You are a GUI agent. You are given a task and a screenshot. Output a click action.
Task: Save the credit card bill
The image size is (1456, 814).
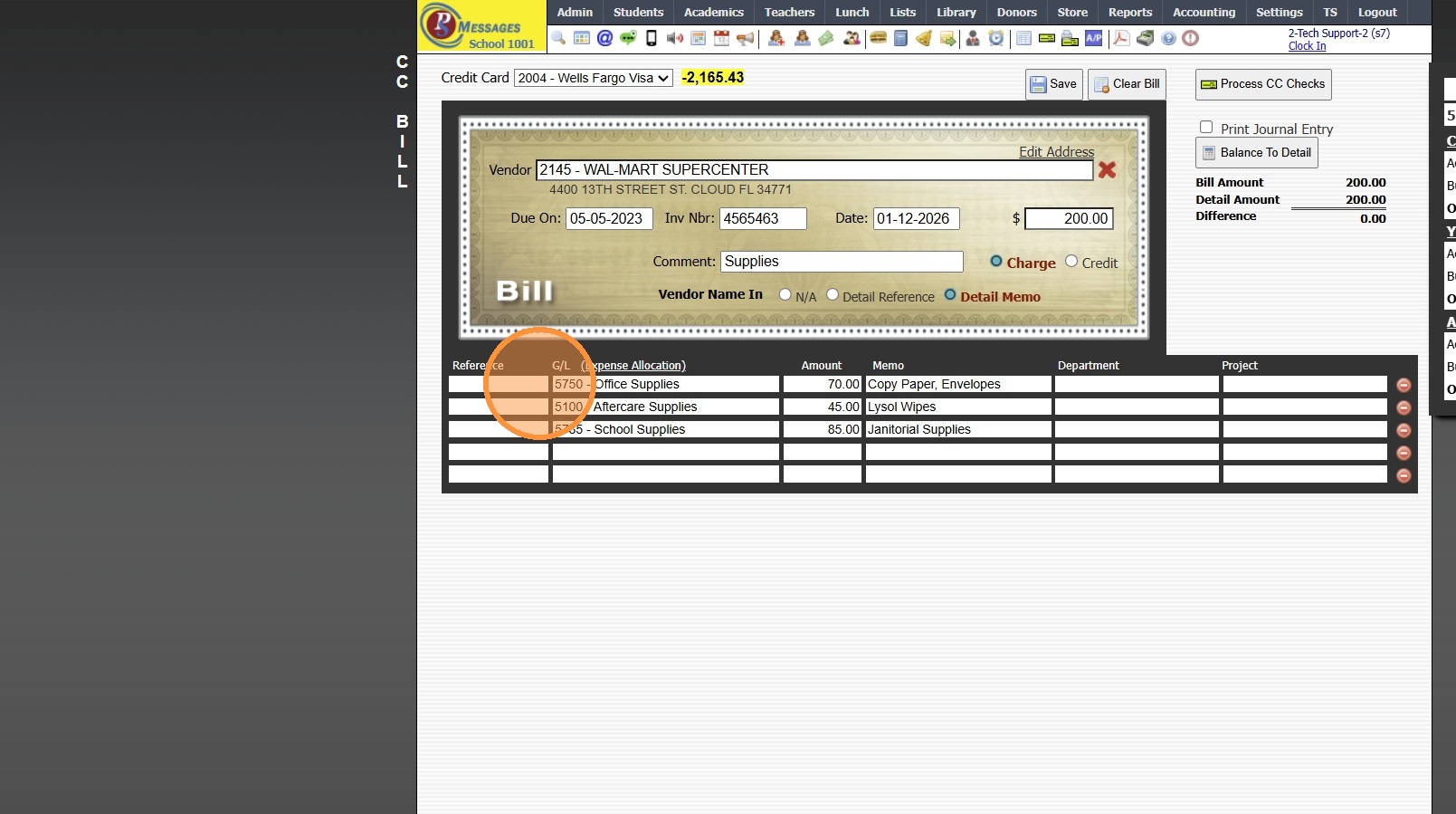pos(1054,84)
